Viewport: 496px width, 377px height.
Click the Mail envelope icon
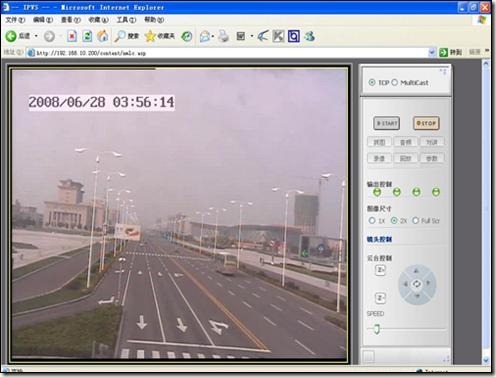click(x=204, y=36)
